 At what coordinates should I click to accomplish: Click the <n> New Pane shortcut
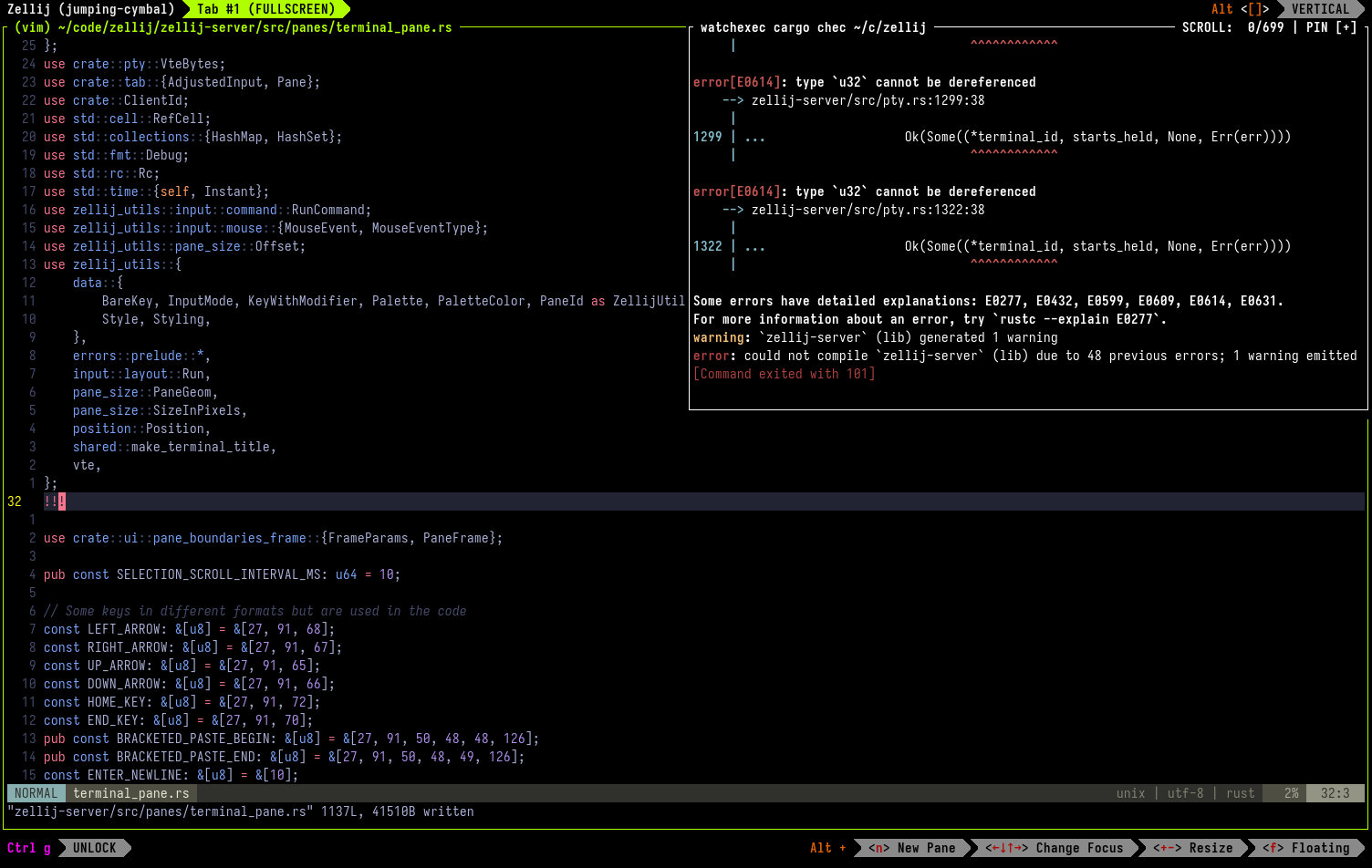912,848
